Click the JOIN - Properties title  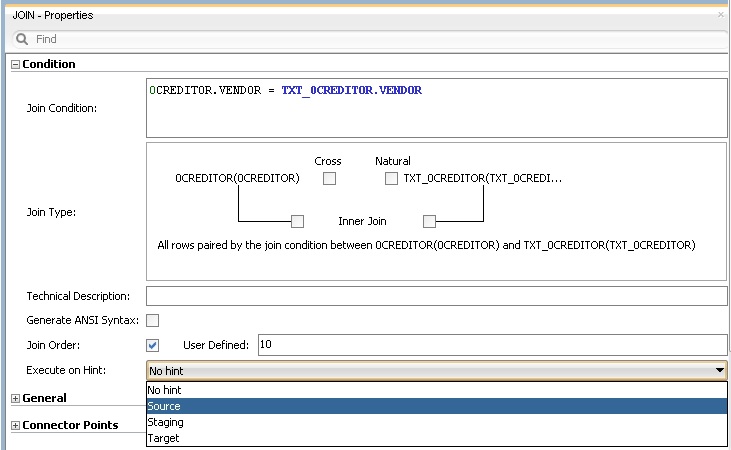(53, 15)
